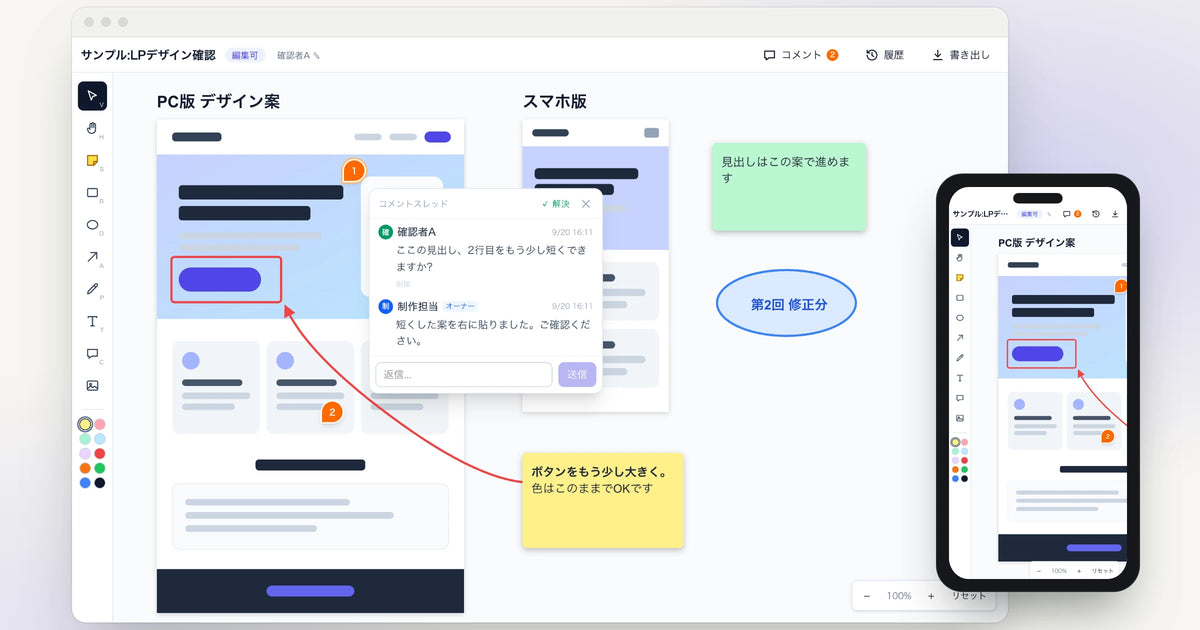The image size is (1200, 630).
Task: Pick the pink color swatch in desktop palette
Action: click(100, 424)
